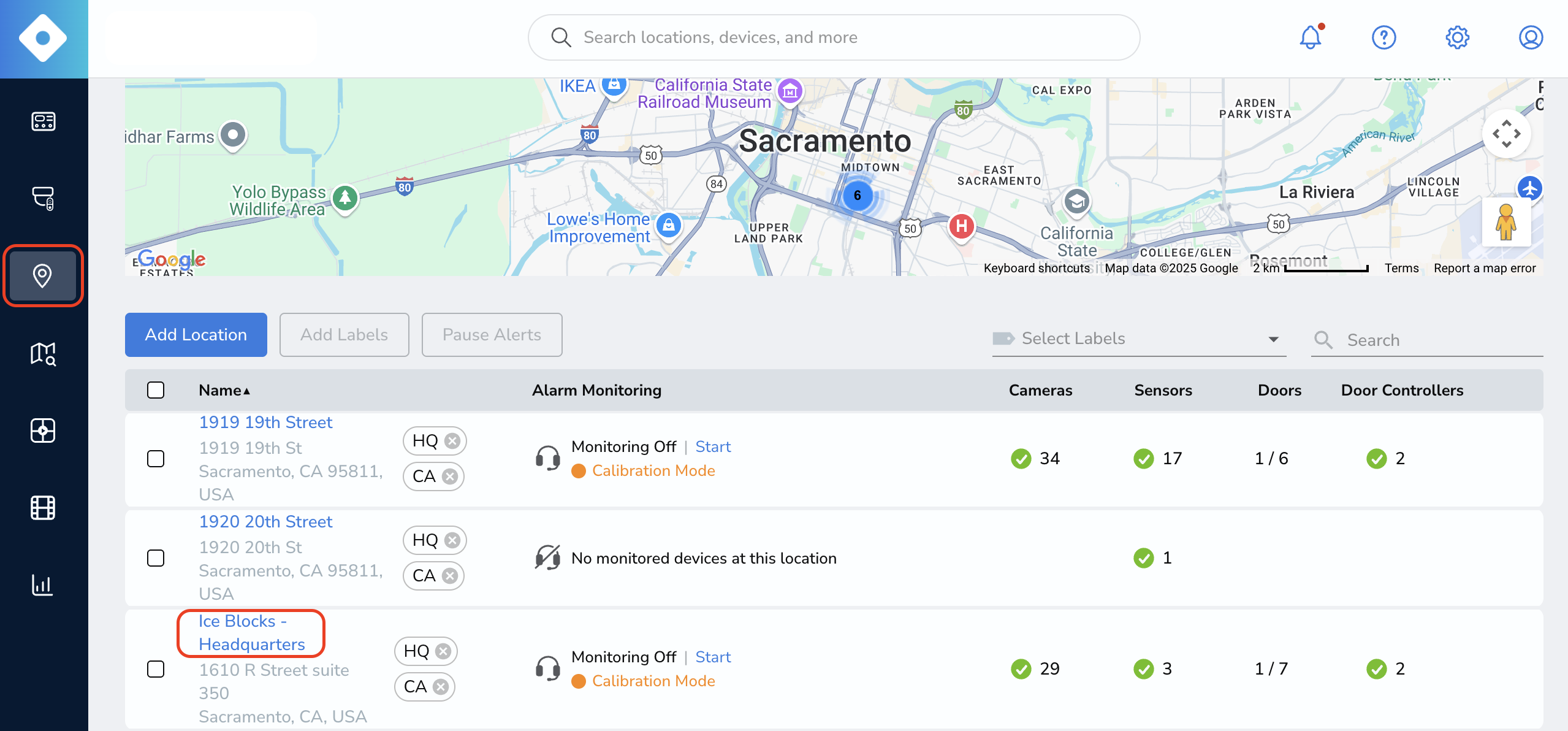Click Report a map error link
Screen dimensions: 1568x731
(1485, 268)
